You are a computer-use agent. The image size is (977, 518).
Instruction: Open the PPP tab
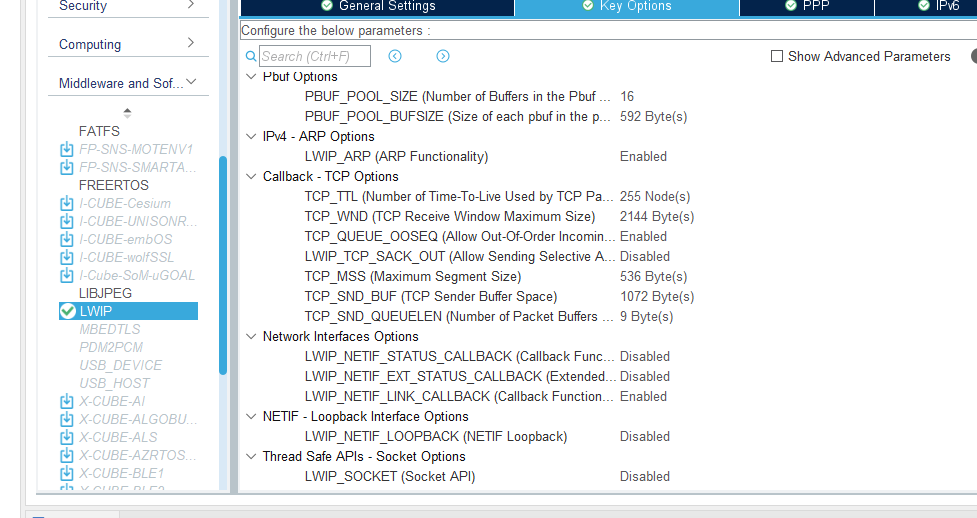click(x=807, y=6)
